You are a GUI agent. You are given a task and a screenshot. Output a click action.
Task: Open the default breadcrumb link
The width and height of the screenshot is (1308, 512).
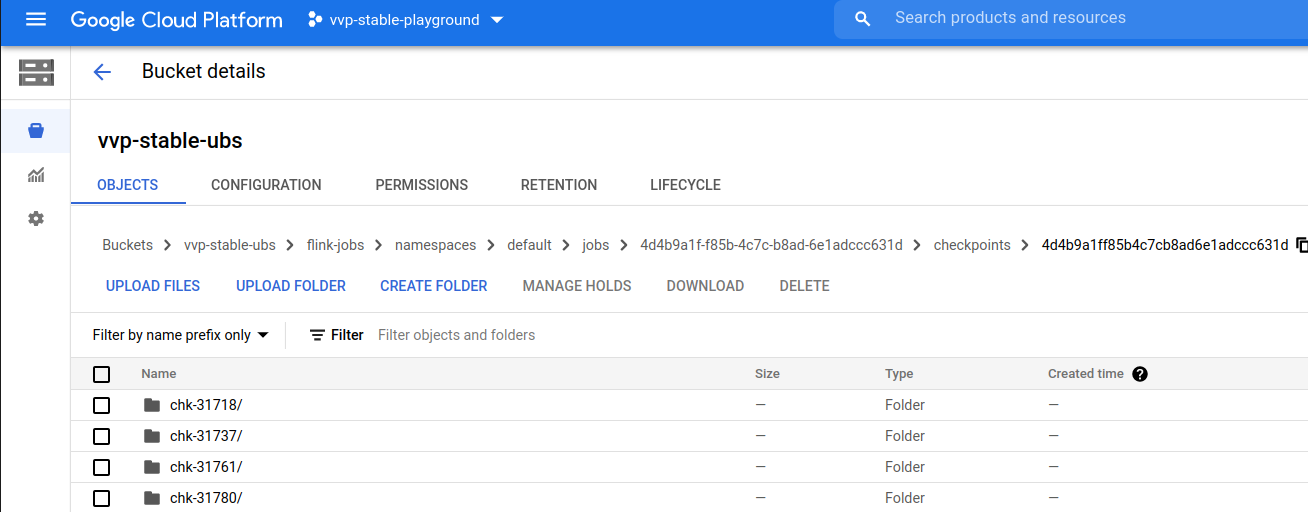[529, 245]
